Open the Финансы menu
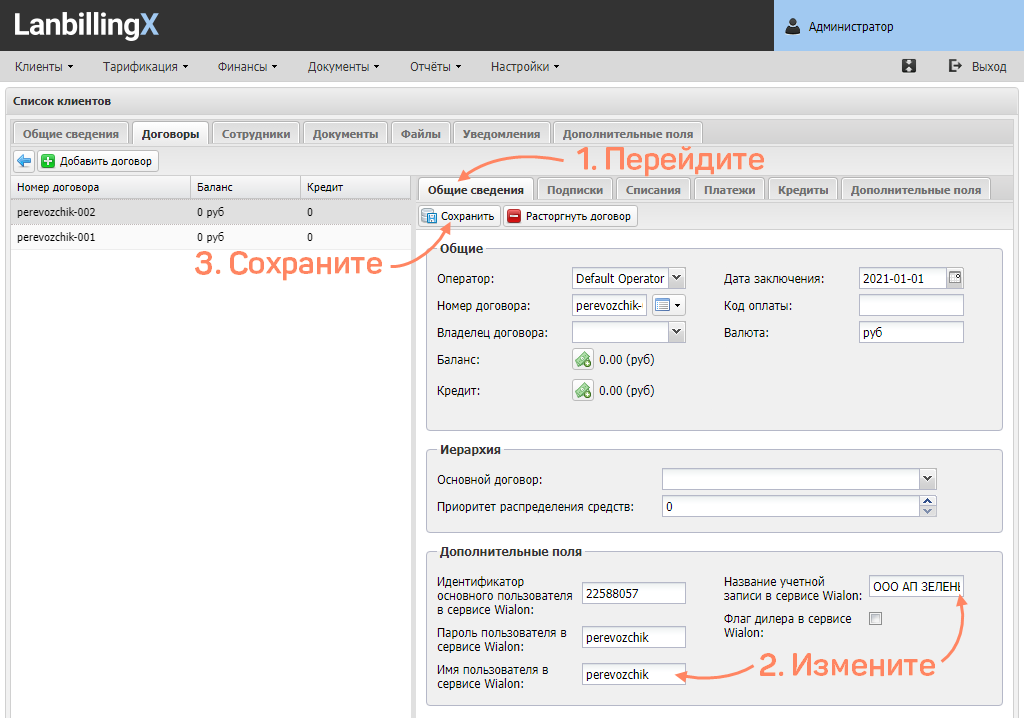This screenshot has height=718, width=1024. pos(248,67)
